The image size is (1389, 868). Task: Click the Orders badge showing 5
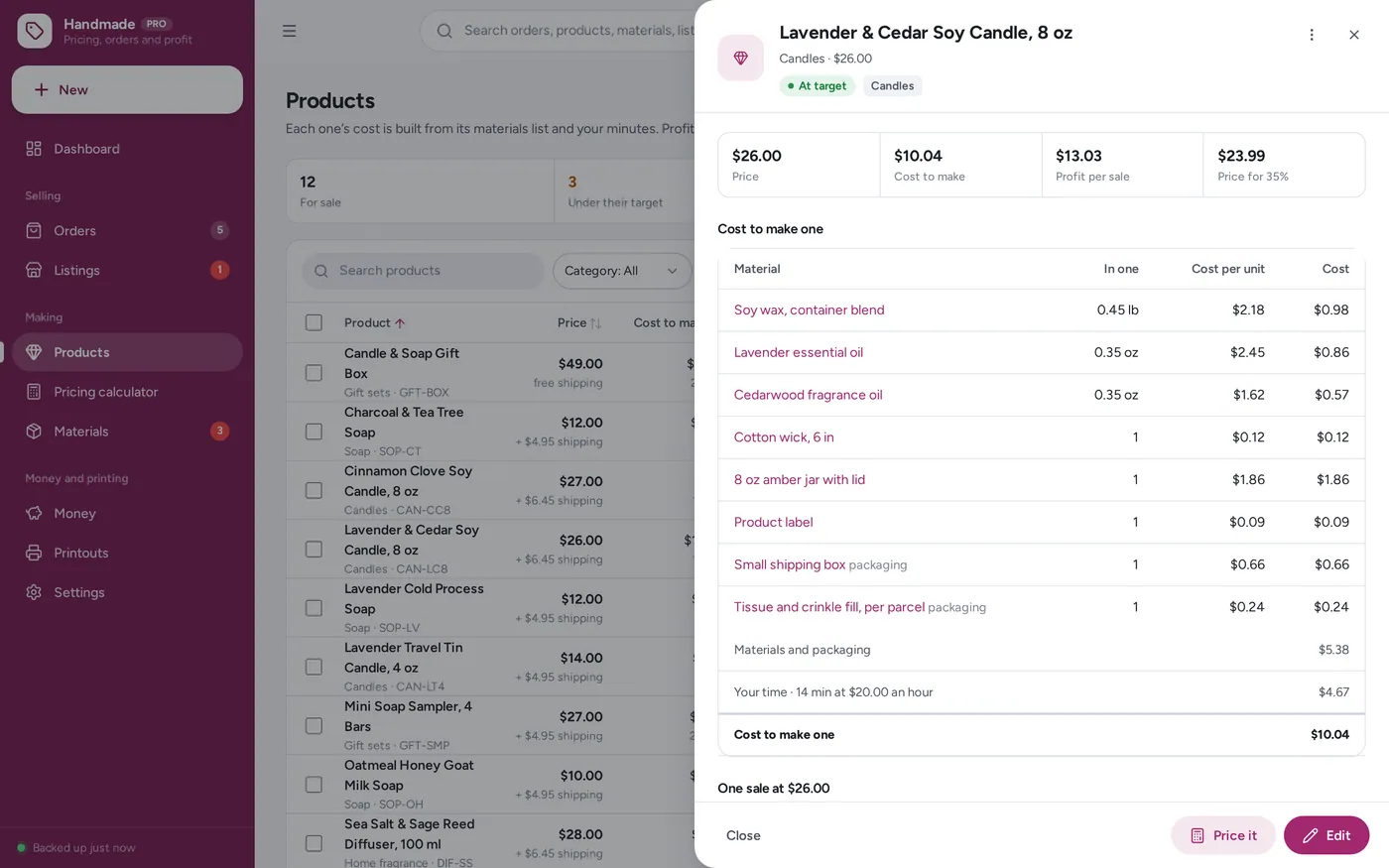[x=220, y=230]
